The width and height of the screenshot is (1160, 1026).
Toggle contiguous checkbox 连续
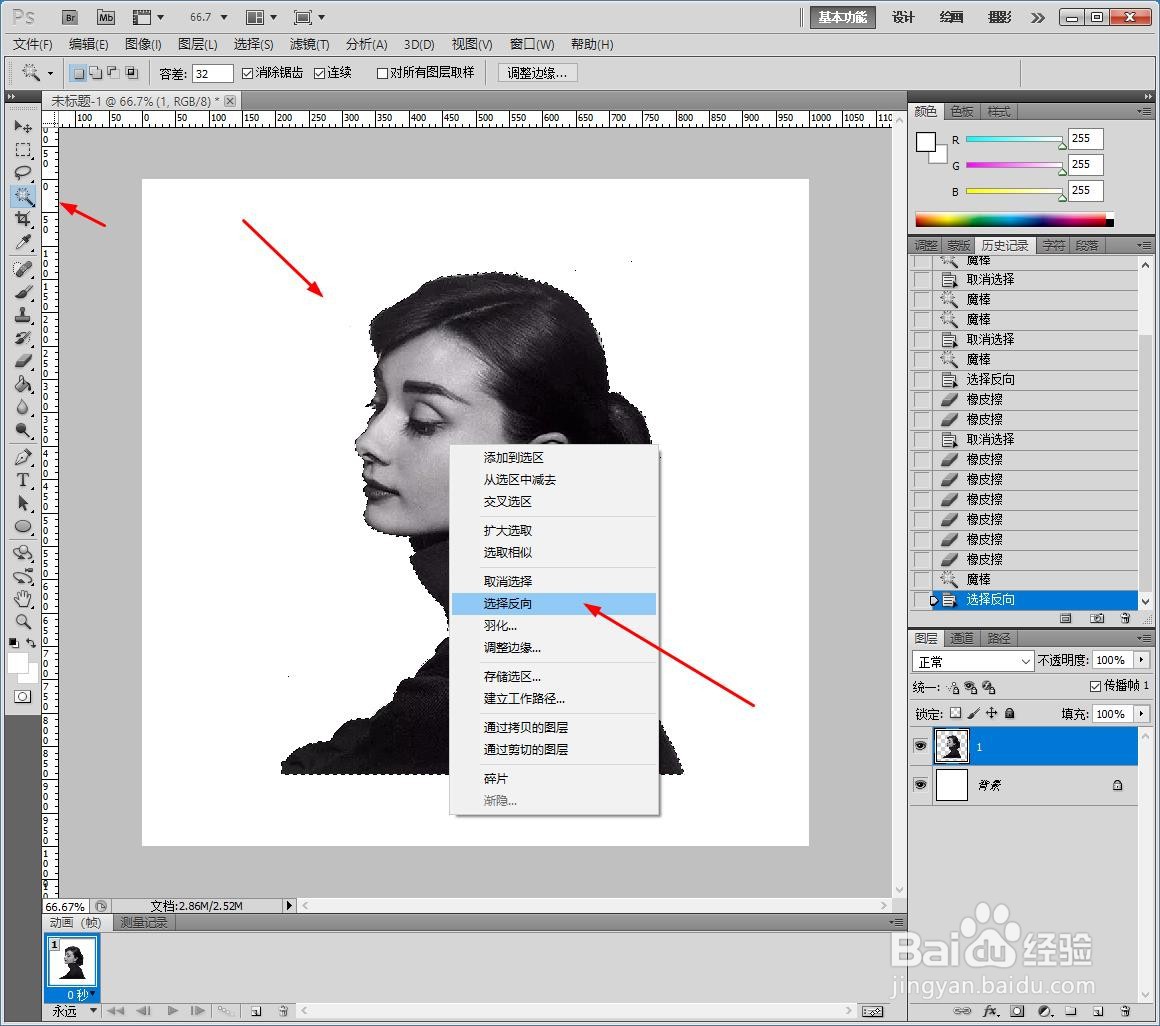[x=320, y=73]
